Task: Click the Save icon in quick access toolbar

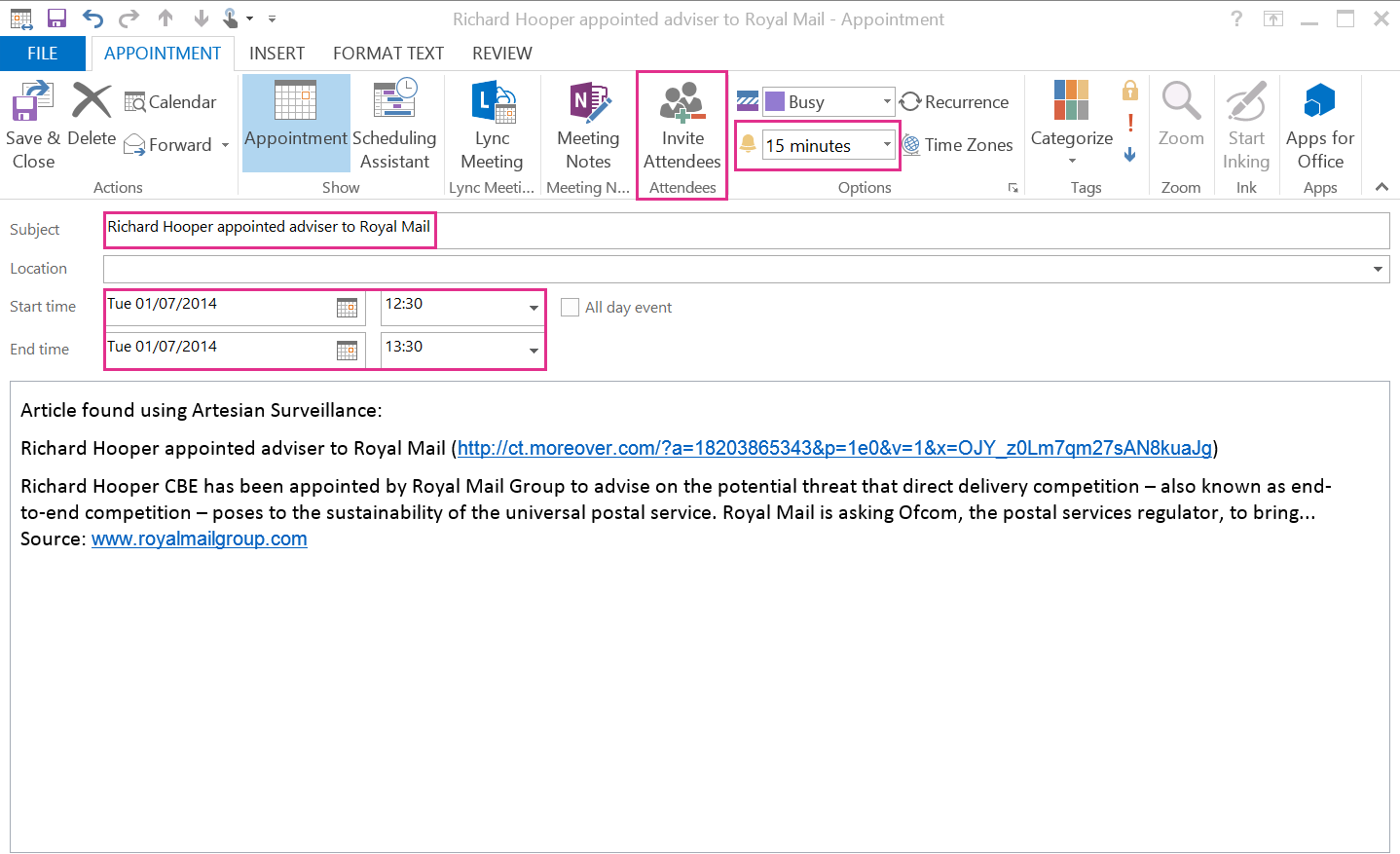Action: click(x=56, y=19)
